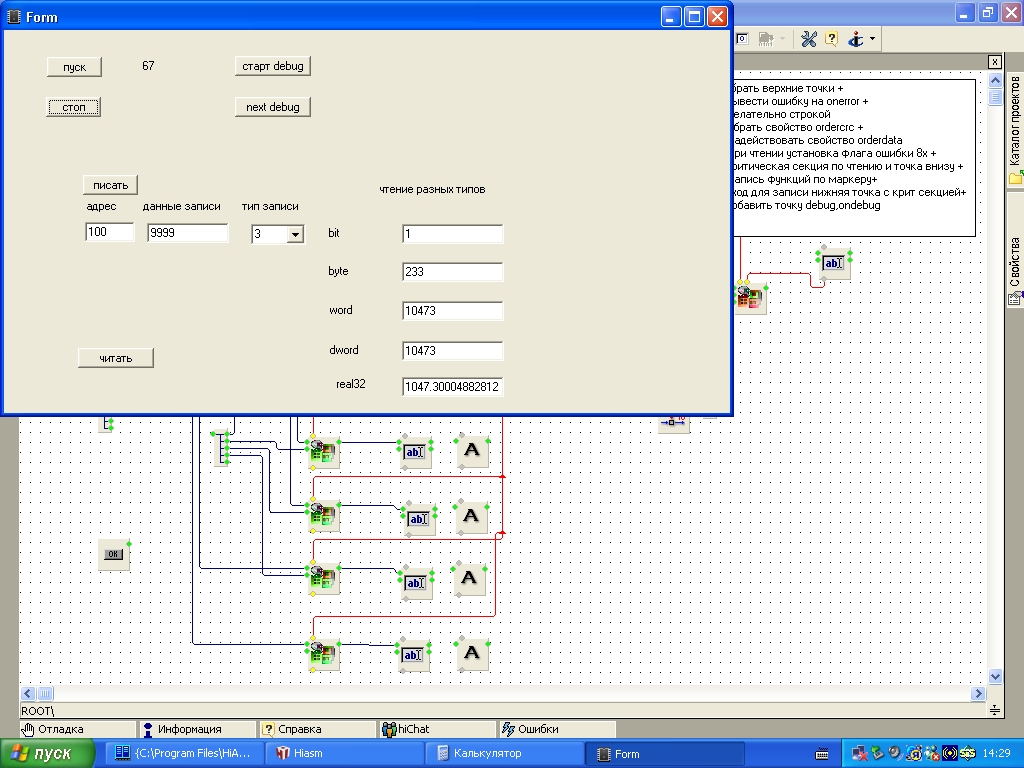The width and height of the screenshot is (1024, 768).
Task: Expand the arrow next to the info icon
Action: pyautogui.click(x=872, y=39)
